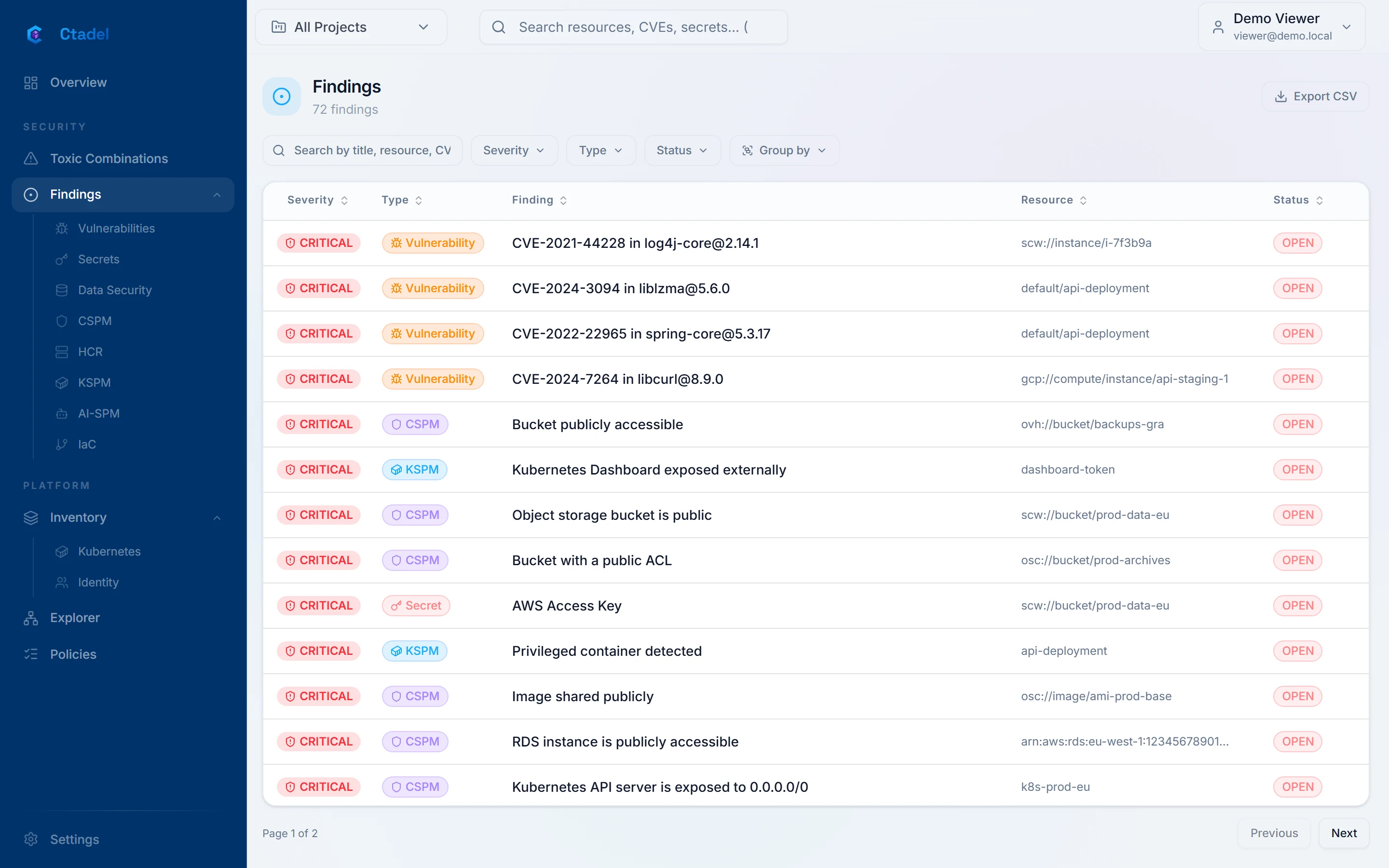Open the Demo Viewer account menu
This screenshot has height=868, width=1389.
coord(1281,27)
